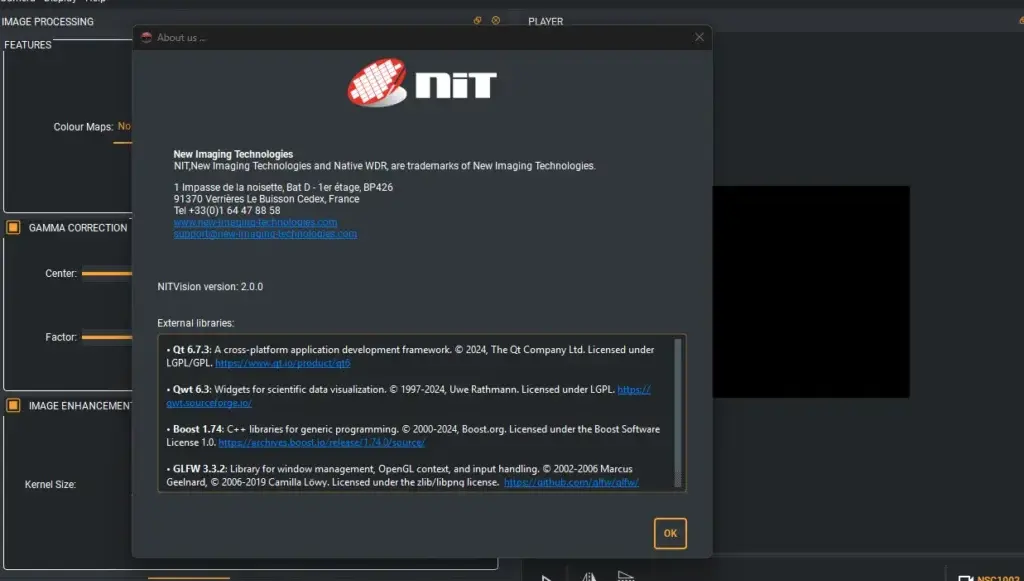Click the bold Boost 1.74 entry
The width and height of the screenshot is (1024, 581).
pos(199,430)
